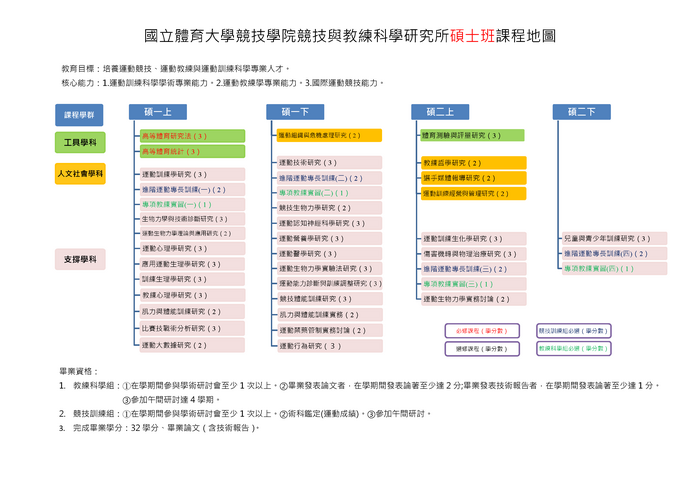Select 兒童與青少年訓練研究 course
The image size is (700, 495).
pyautogui.click(x=613, y=239)
